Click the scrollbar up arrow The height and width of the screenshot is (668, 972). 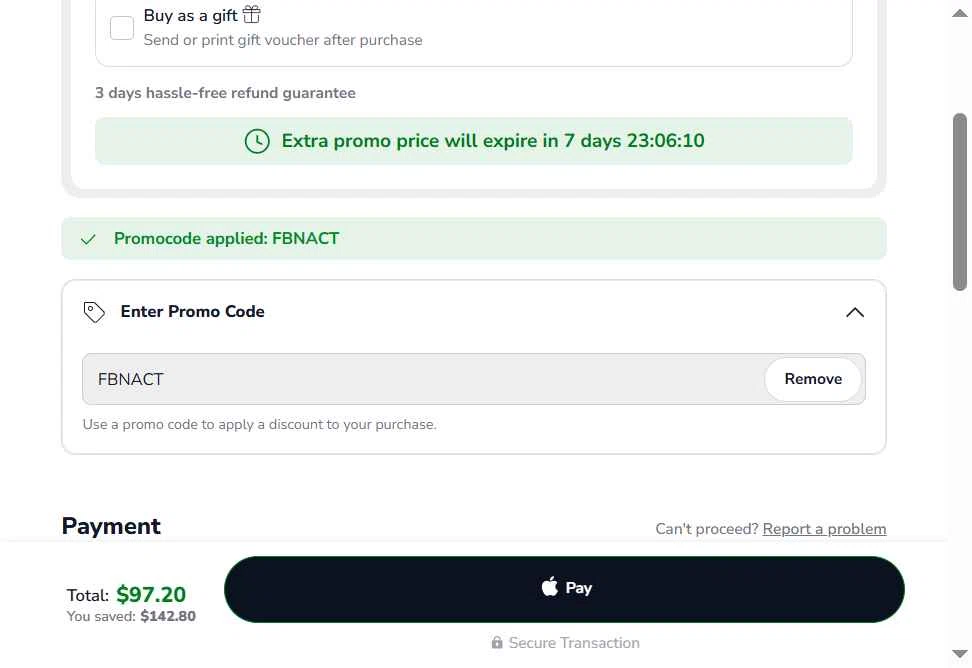[960, 14]
